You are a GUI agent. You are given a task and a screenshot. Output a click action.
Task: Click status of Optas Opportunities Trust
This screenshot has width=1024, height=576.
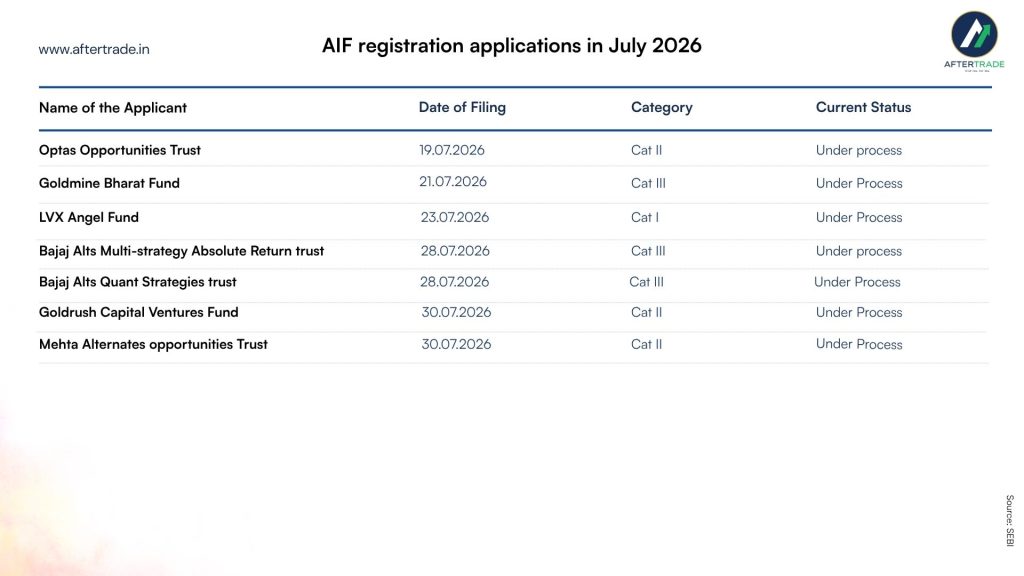tap(859, 150)
